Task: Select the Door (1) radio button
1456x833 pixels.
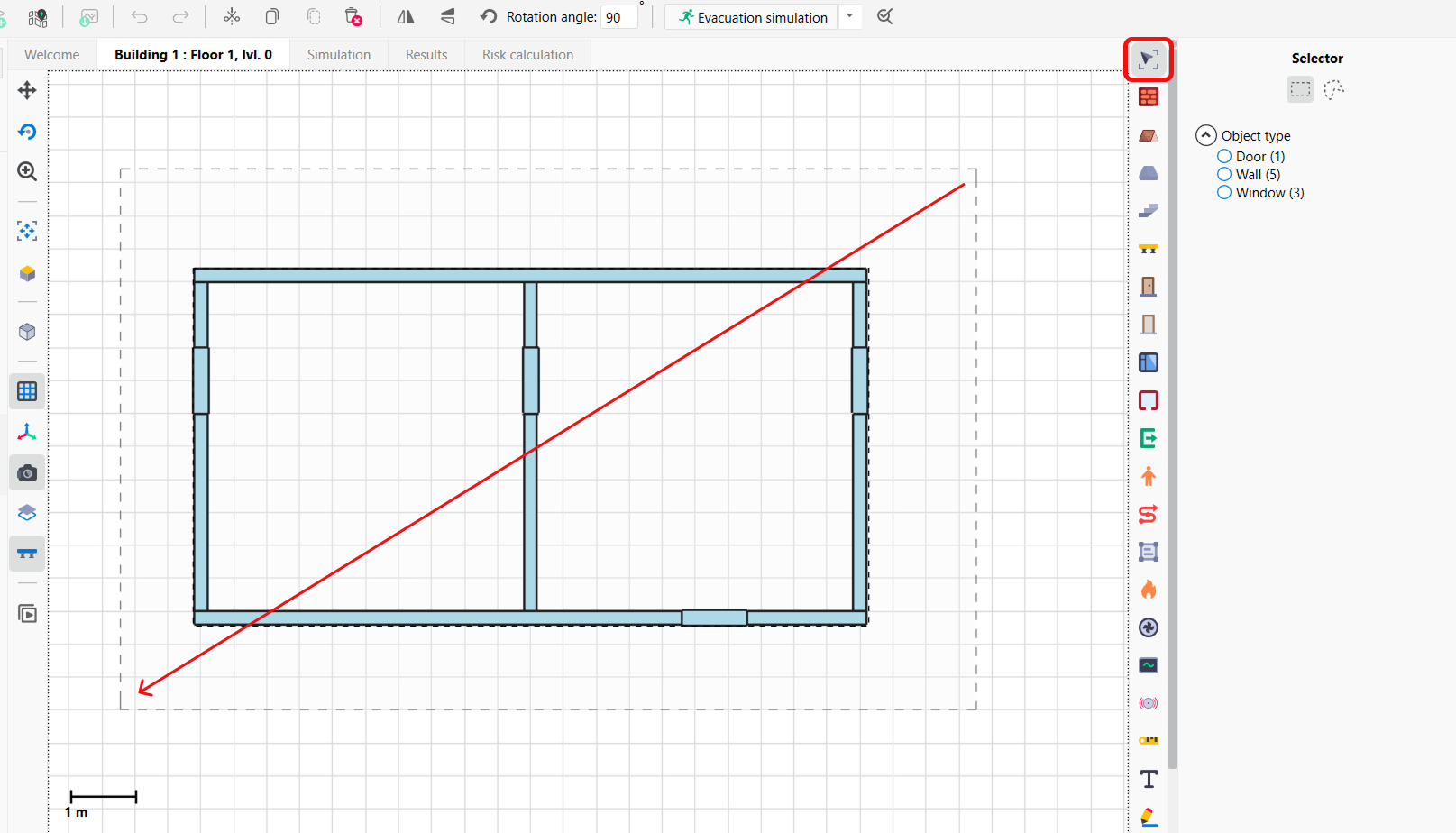Action: (1224, 157)
